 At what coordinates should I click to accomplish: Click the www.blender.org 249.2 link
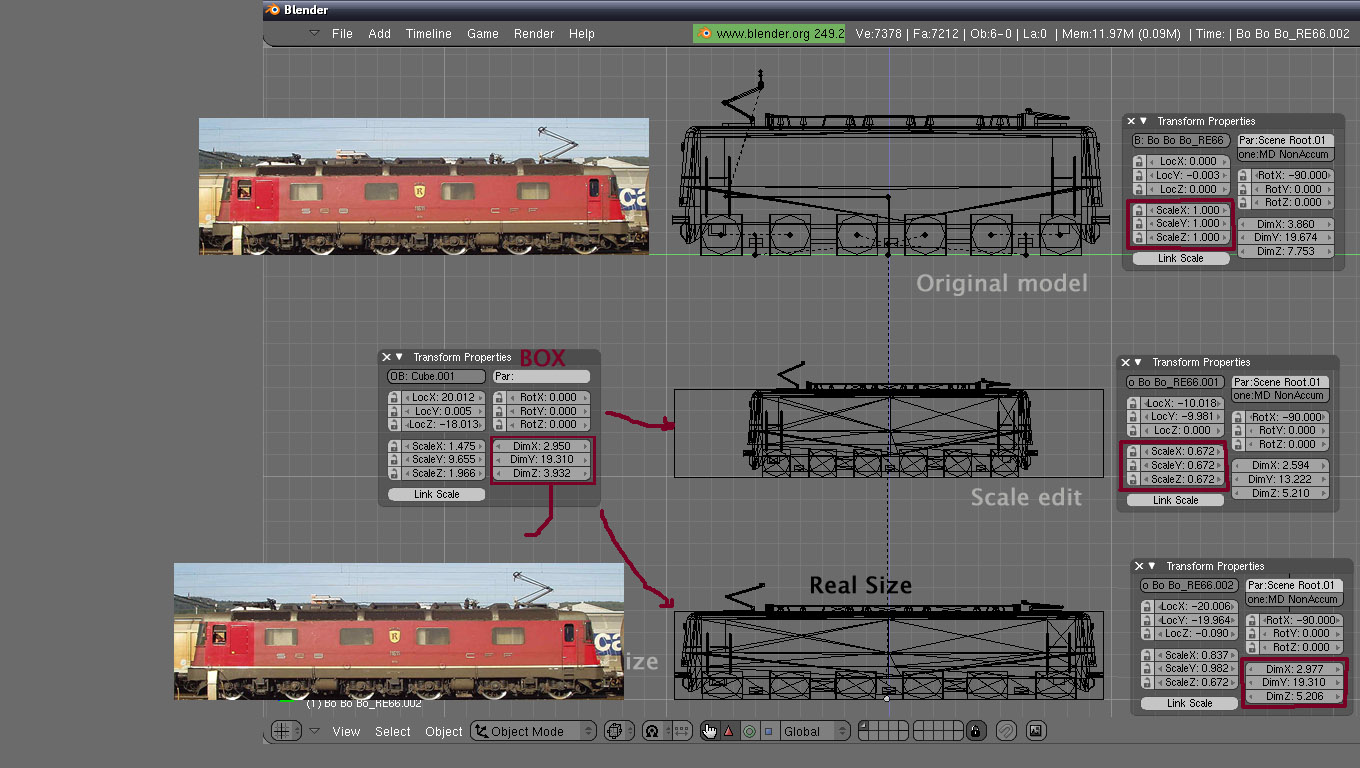click(x=769, y=33)
